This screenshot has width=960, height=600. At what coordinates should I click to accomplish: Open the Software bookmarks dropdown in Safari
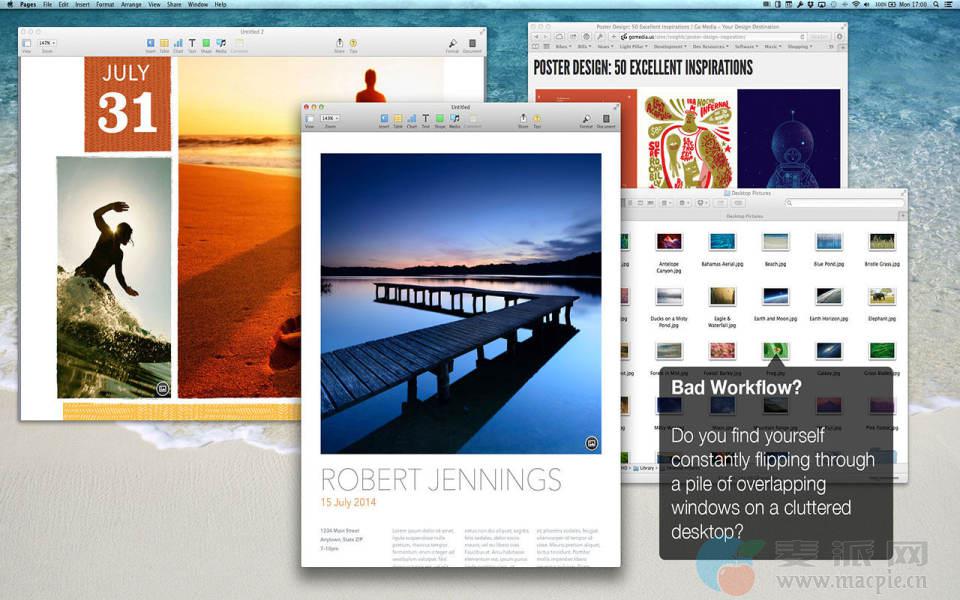click(745, 46)
